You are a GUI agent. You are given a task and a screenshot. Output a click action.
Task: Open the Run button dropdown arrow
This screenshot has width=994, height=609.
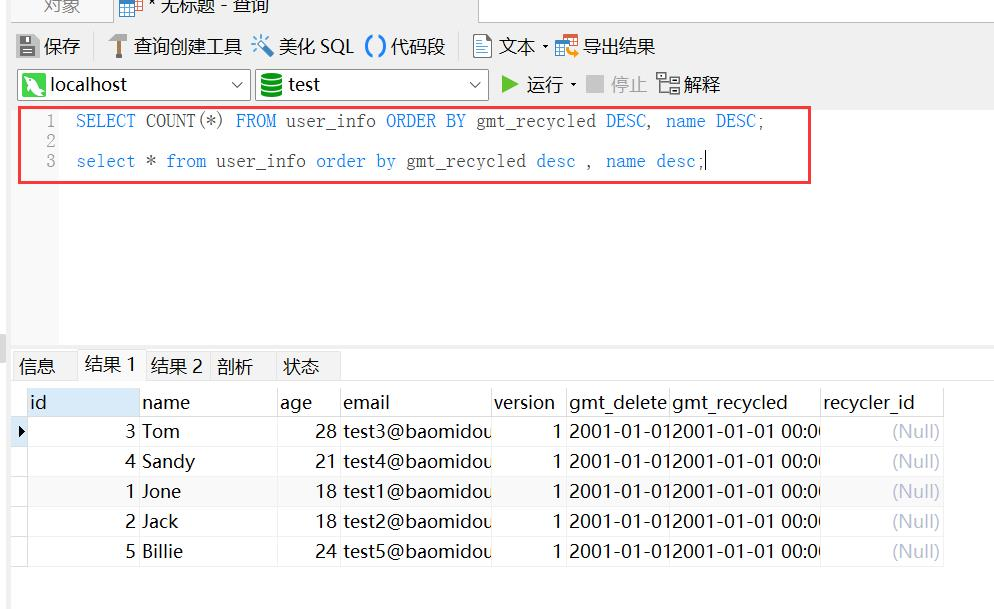(574, 85)
